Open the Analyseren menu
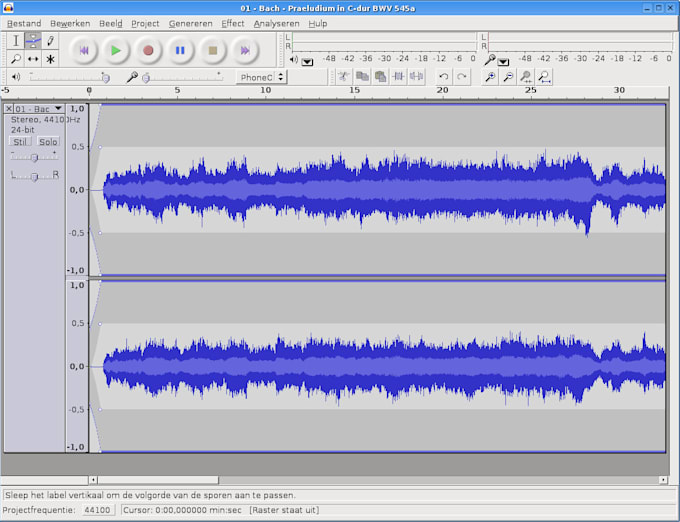The image size is (680, 522). 275,23
